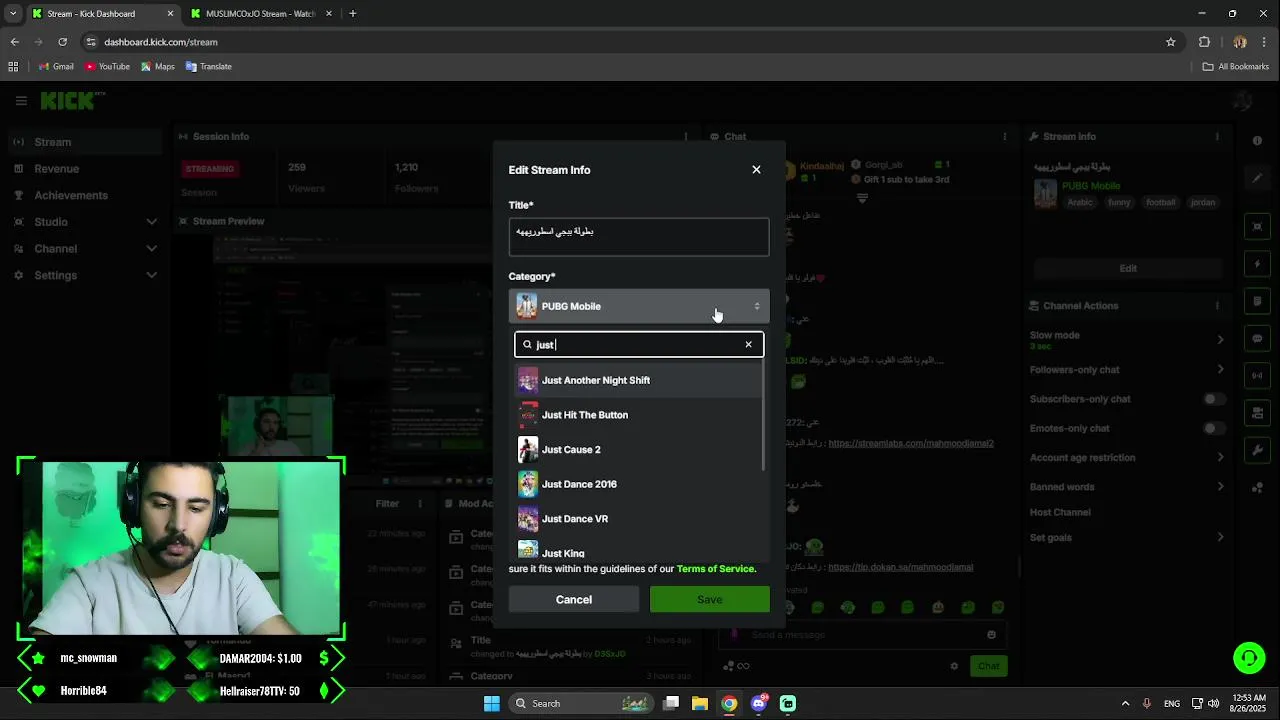
Task: Open the Chrome tab search dropdown
Action: point(13,14)
